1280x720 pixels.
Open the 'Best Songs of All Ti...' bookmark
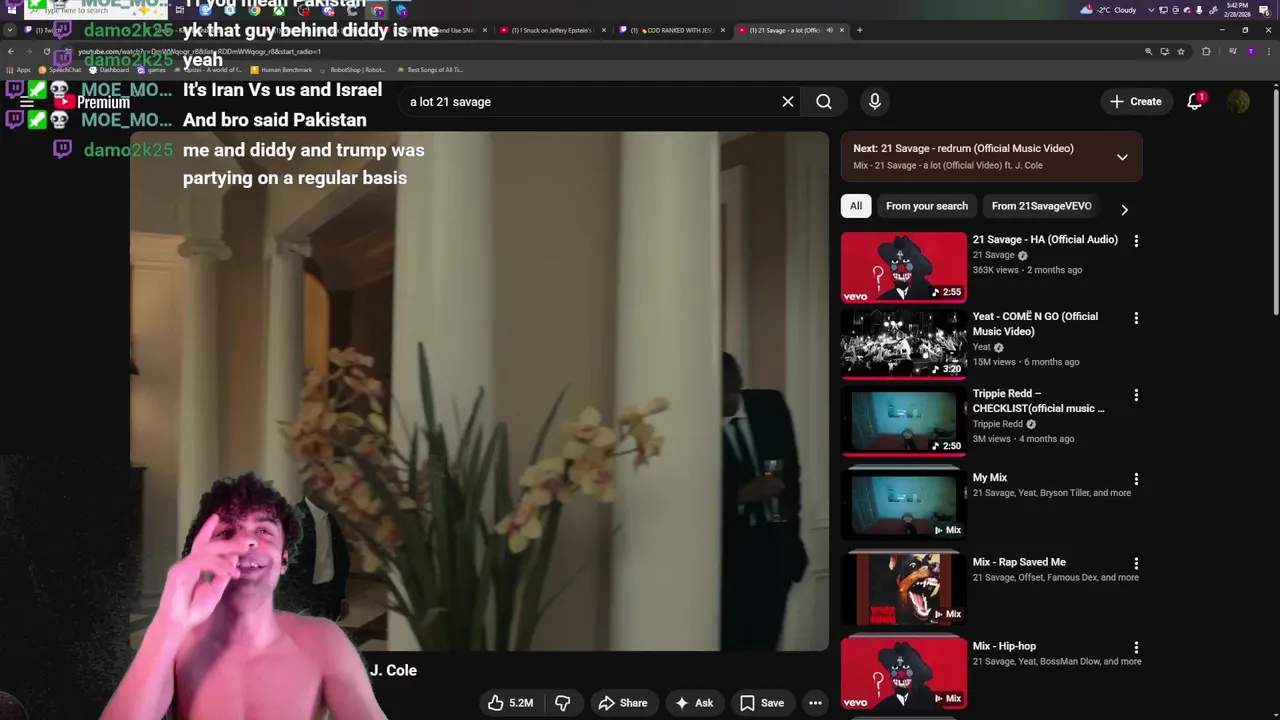(x=429, y=70)
